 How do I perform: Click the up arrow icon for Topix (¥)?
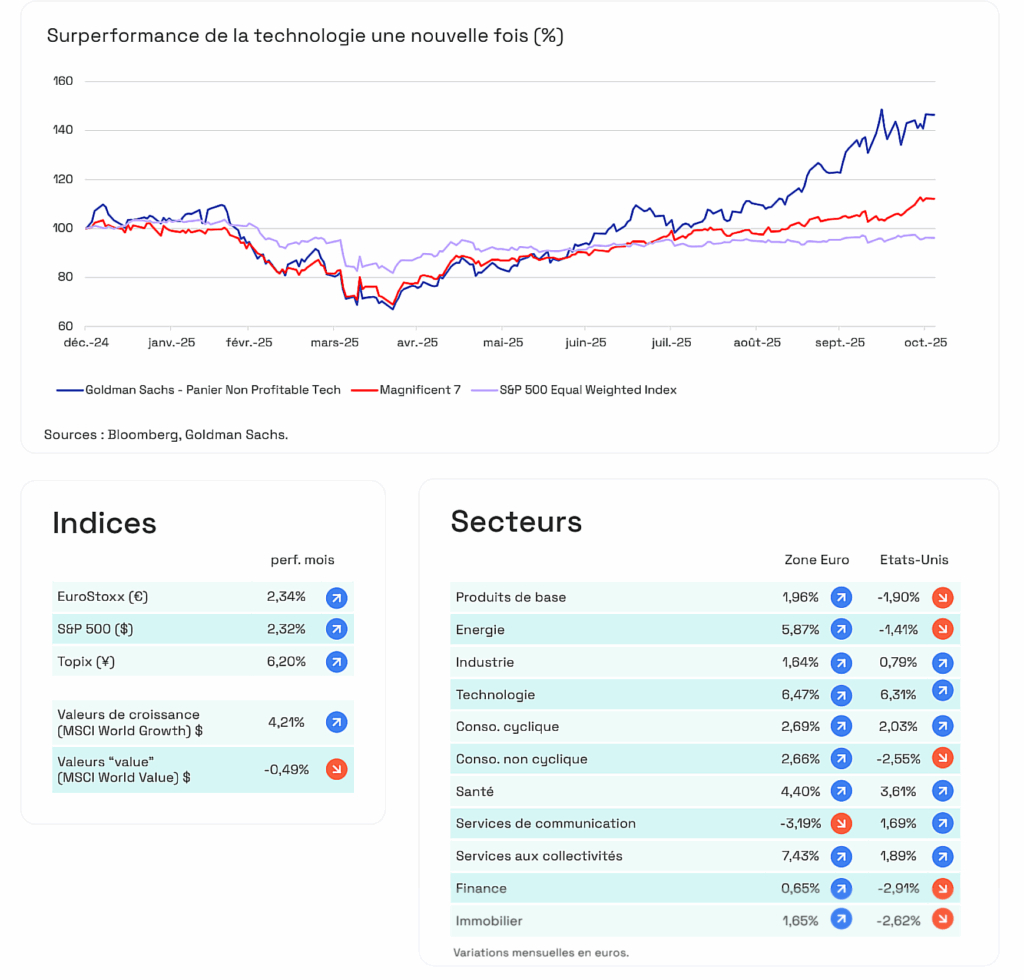pyautogui.click(x=336, y=662)
